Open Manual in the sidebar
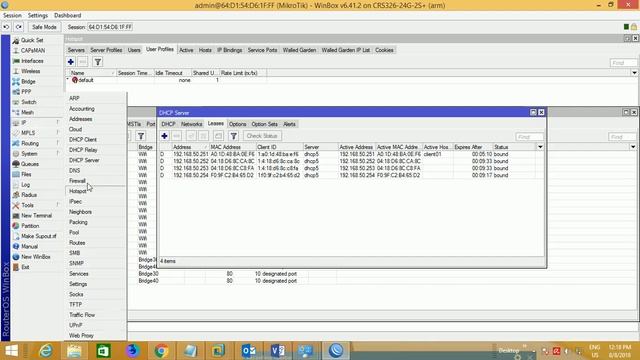This screenshot has height=360, width=640. coord(29,247)
